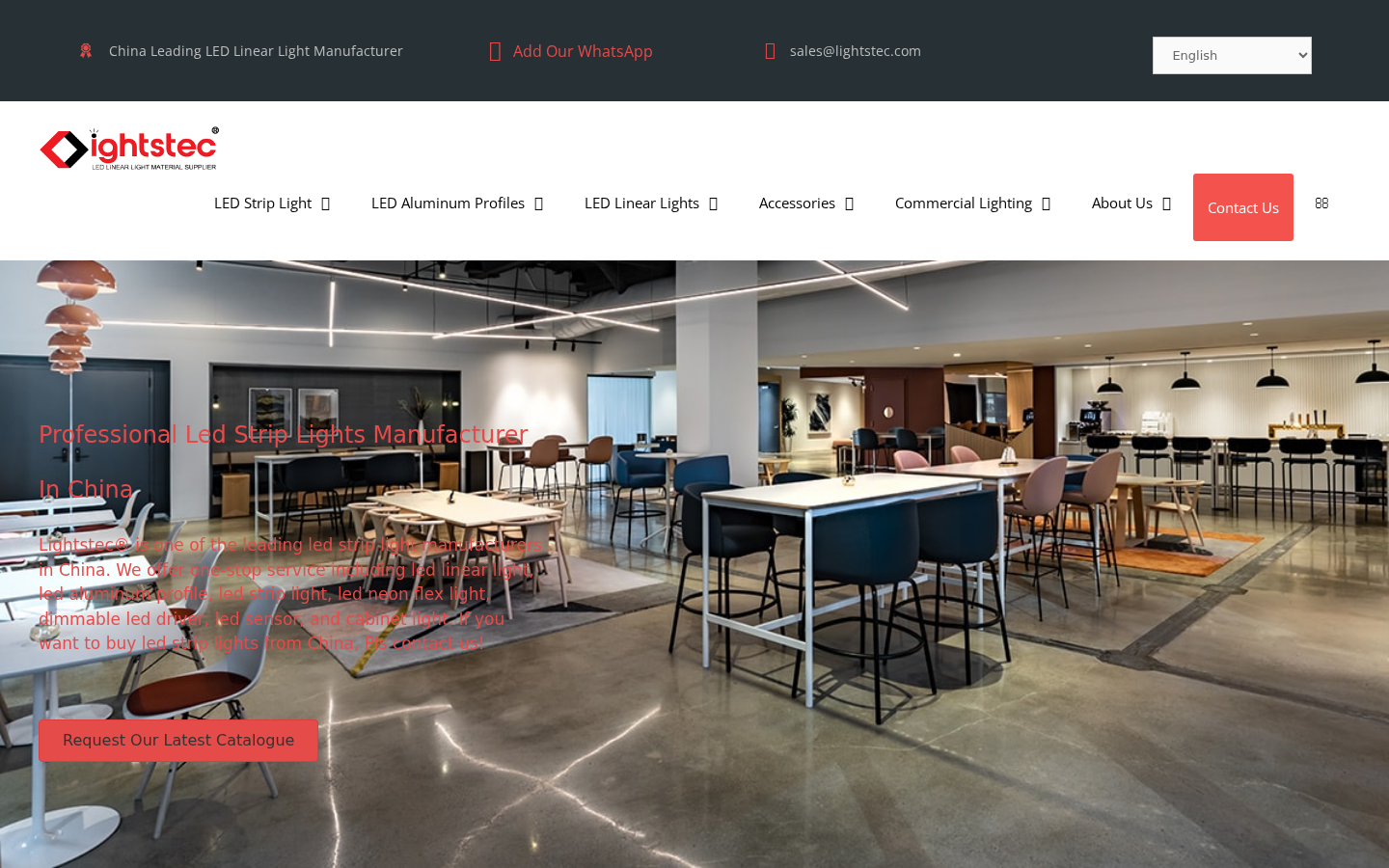Click the award ribbon icon in top bar
Image resolution: width=1389 pixels, height=868 pixels.
86,51
